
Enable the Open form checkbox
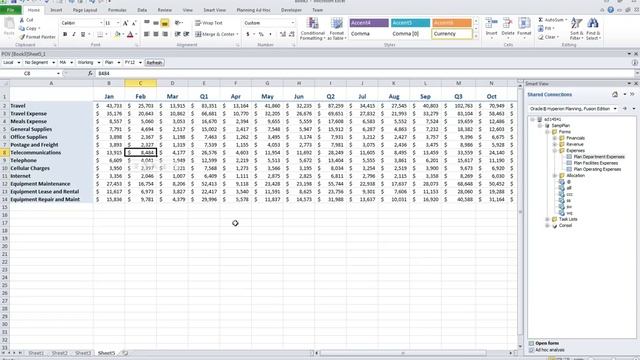[x=531, y=343]
